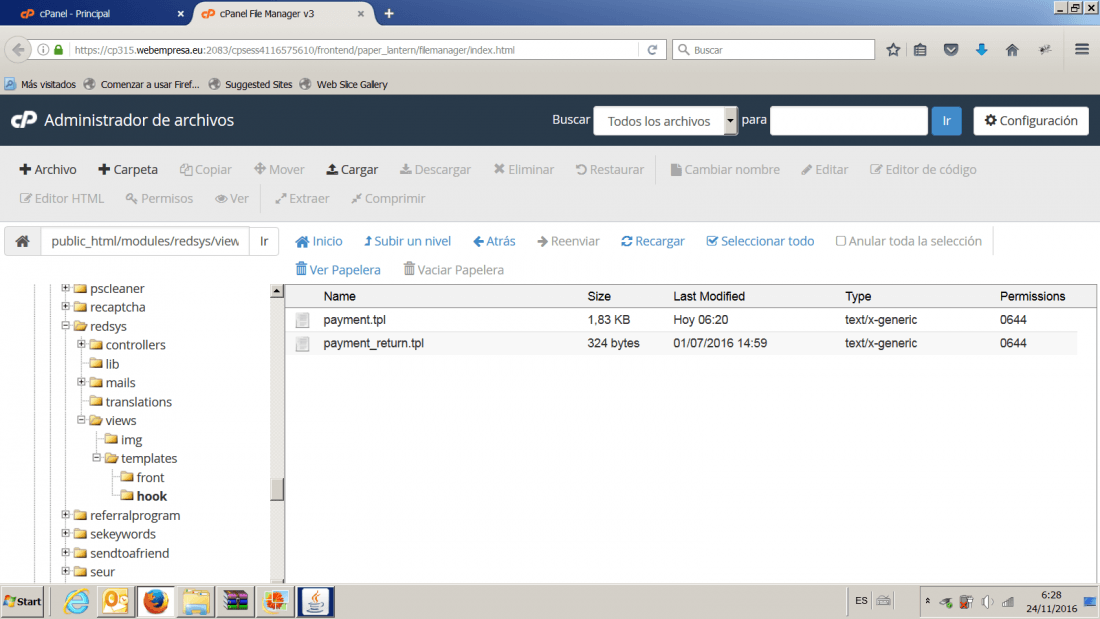Select the cPanel File Manager v3 tab
The image size is (1100, 619).
point(281,13)
